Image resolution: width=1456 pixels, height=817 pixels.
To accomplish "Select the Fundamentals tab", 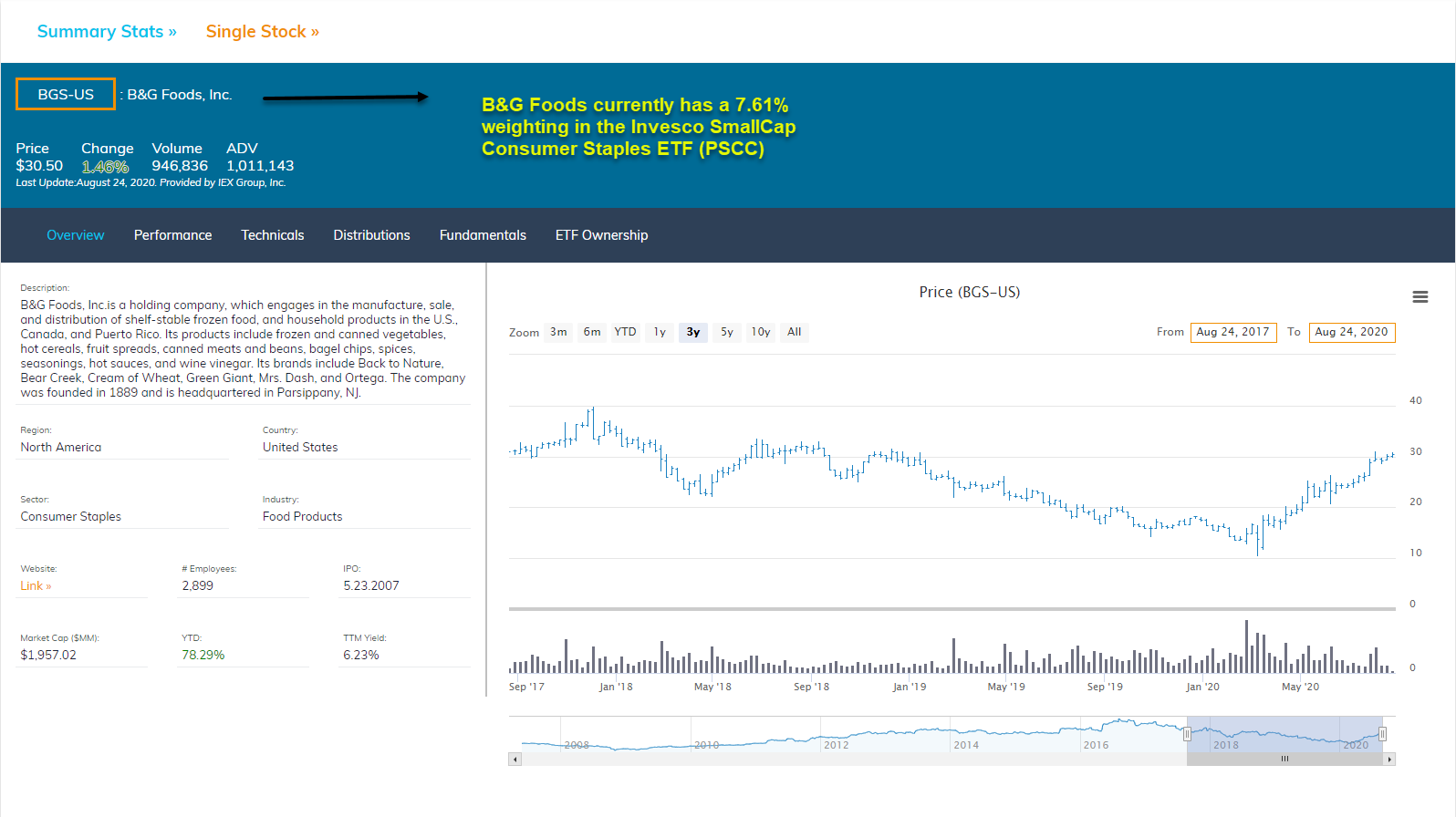I will (483, 235).
